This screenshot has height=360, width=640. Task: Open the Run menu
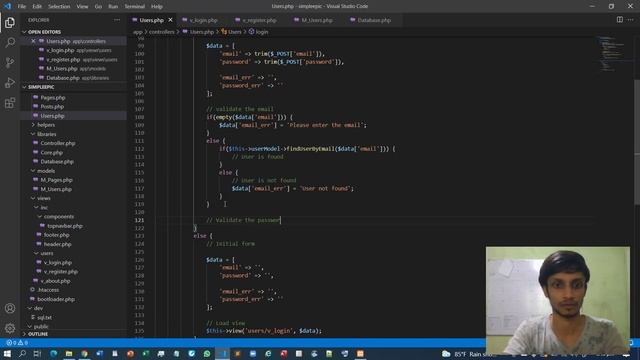coord(113,7)
